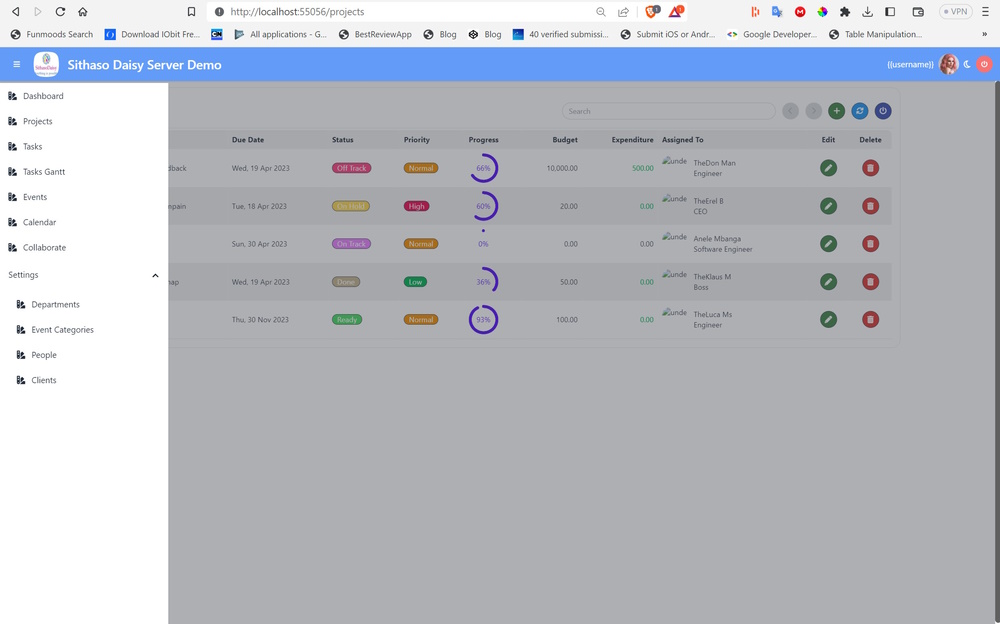Click the 500.00 expenditure value
Screen dimensions: 1000x624
(x=643, y=168)
